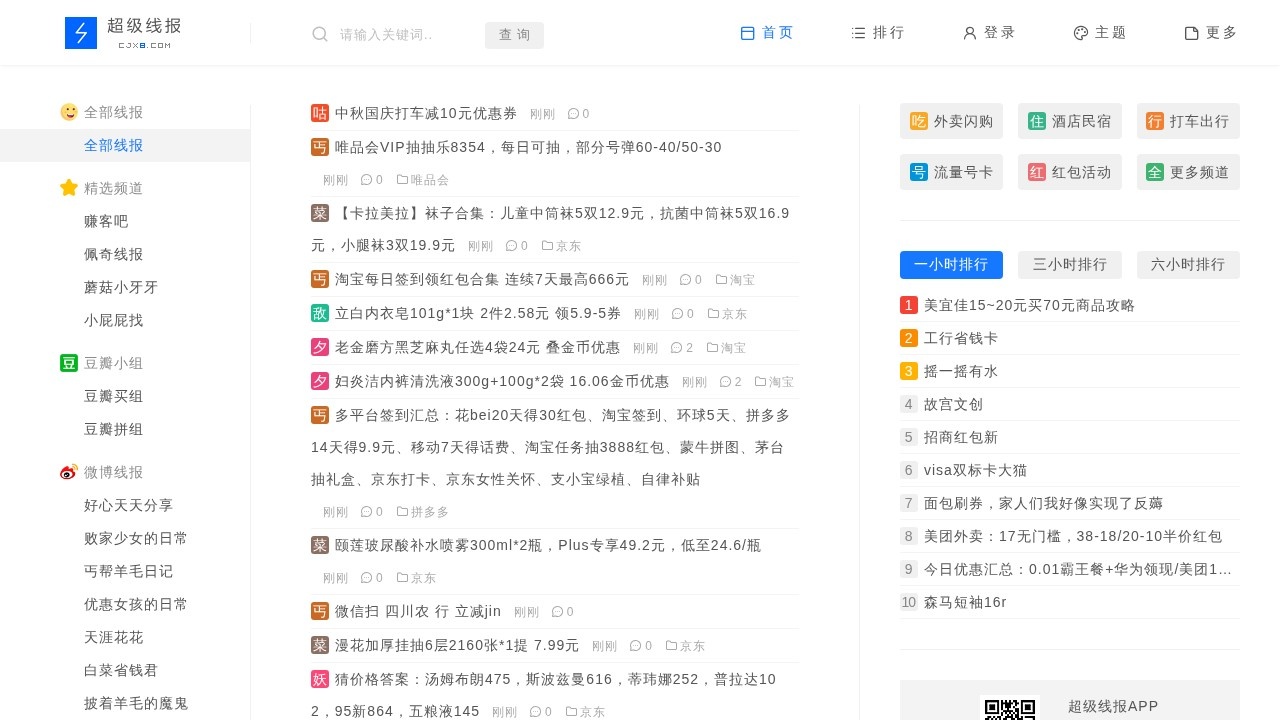Switch to 一小时排行 tab
The width and height of the screenshot is (1280, 720).
(x=951, y=265)
